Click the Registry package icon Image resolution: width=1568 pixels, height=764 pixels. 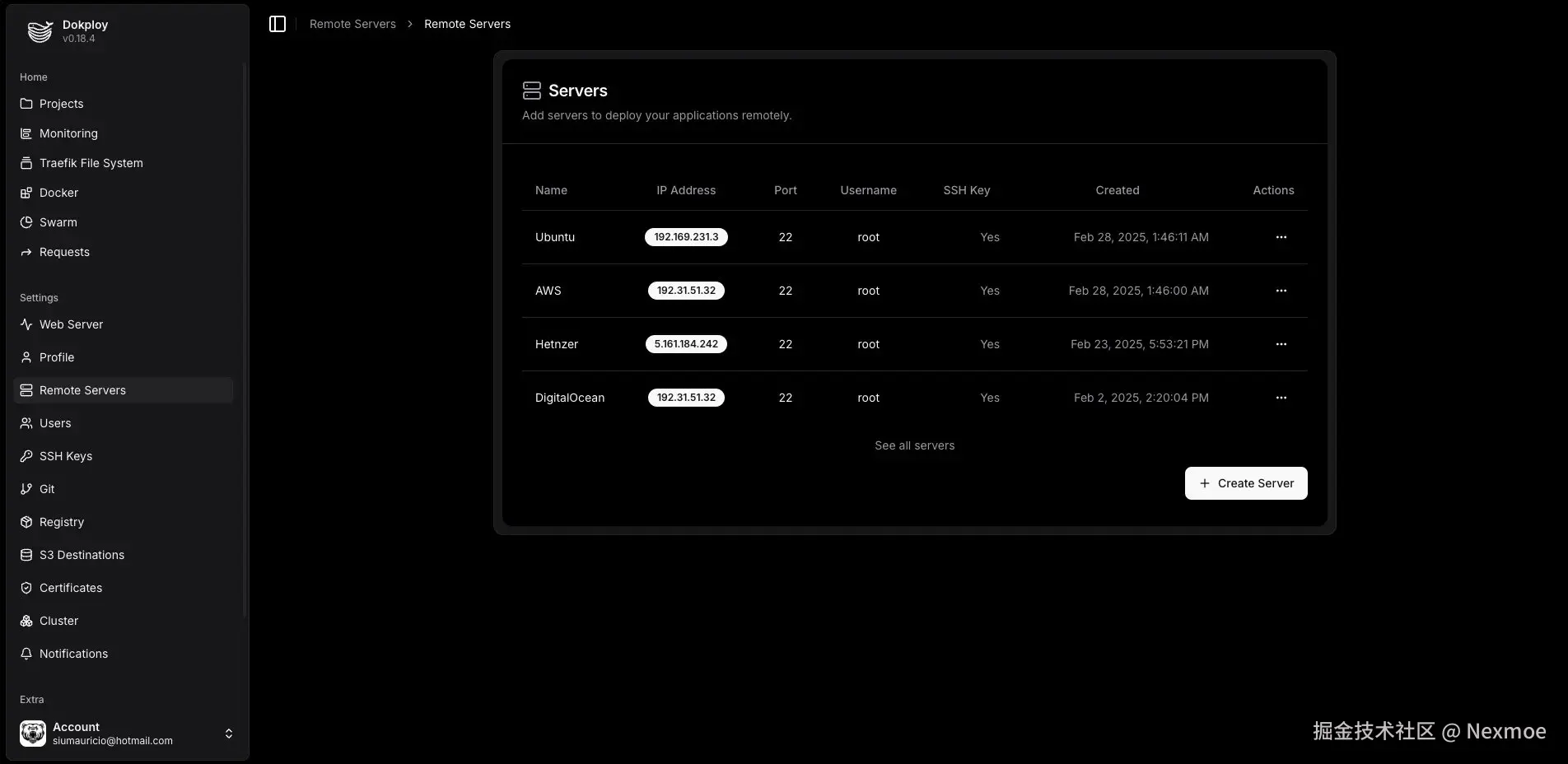pos(26,522)
